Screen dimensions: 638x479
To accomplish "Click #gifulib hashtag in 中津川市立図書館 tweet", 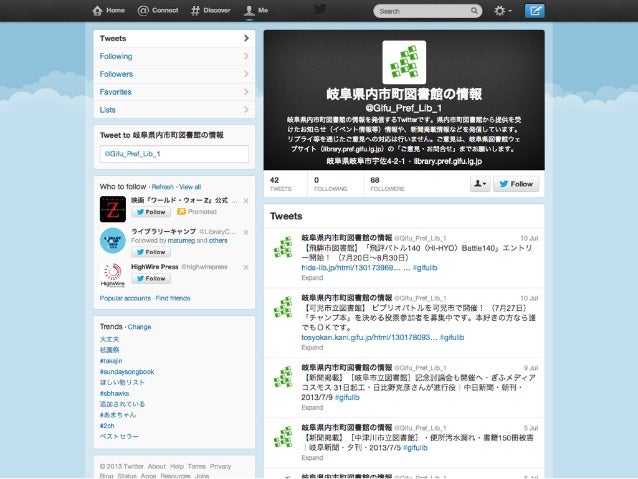I will (415, 448).
